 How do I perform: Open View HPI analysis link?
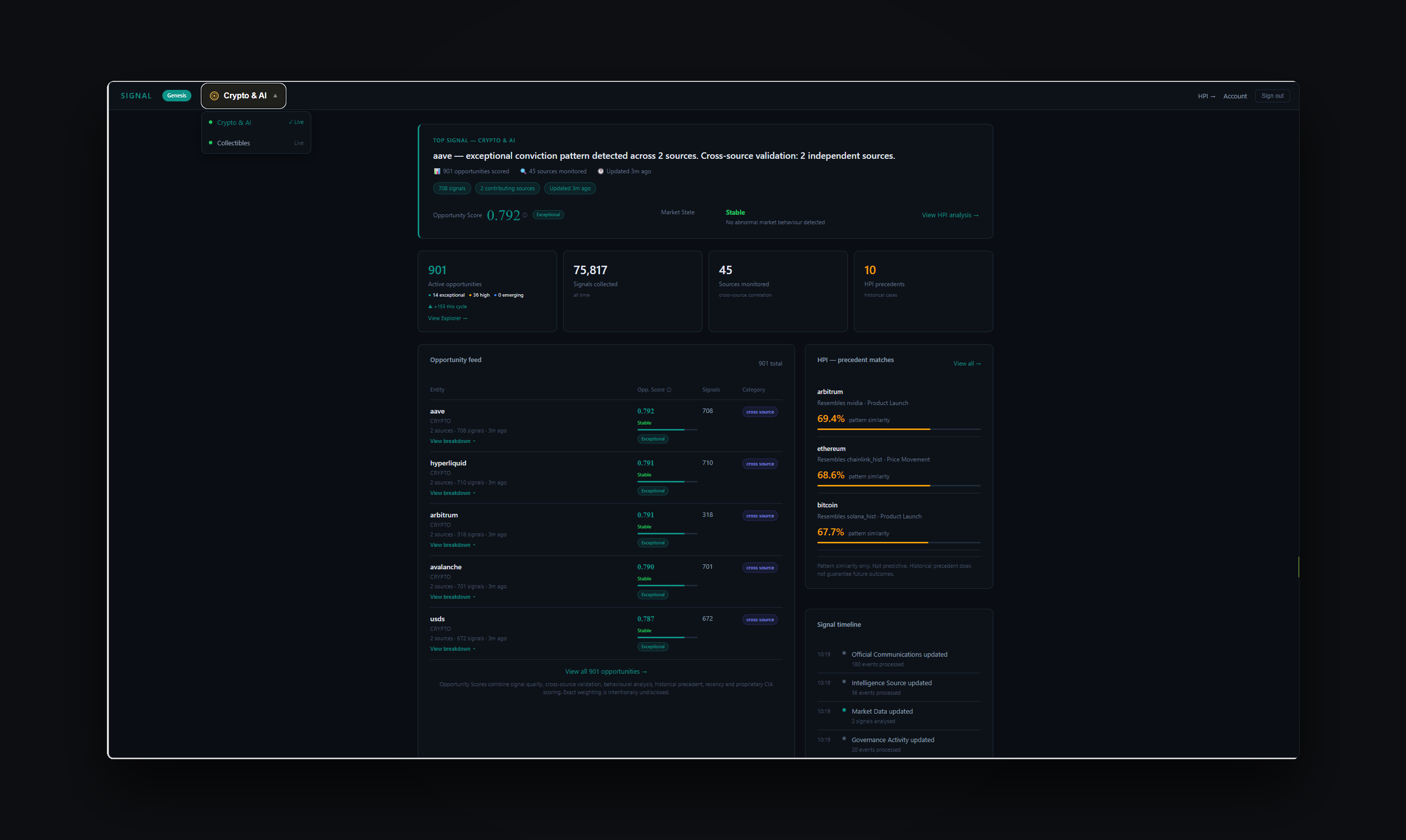click(x=950, y=215)
